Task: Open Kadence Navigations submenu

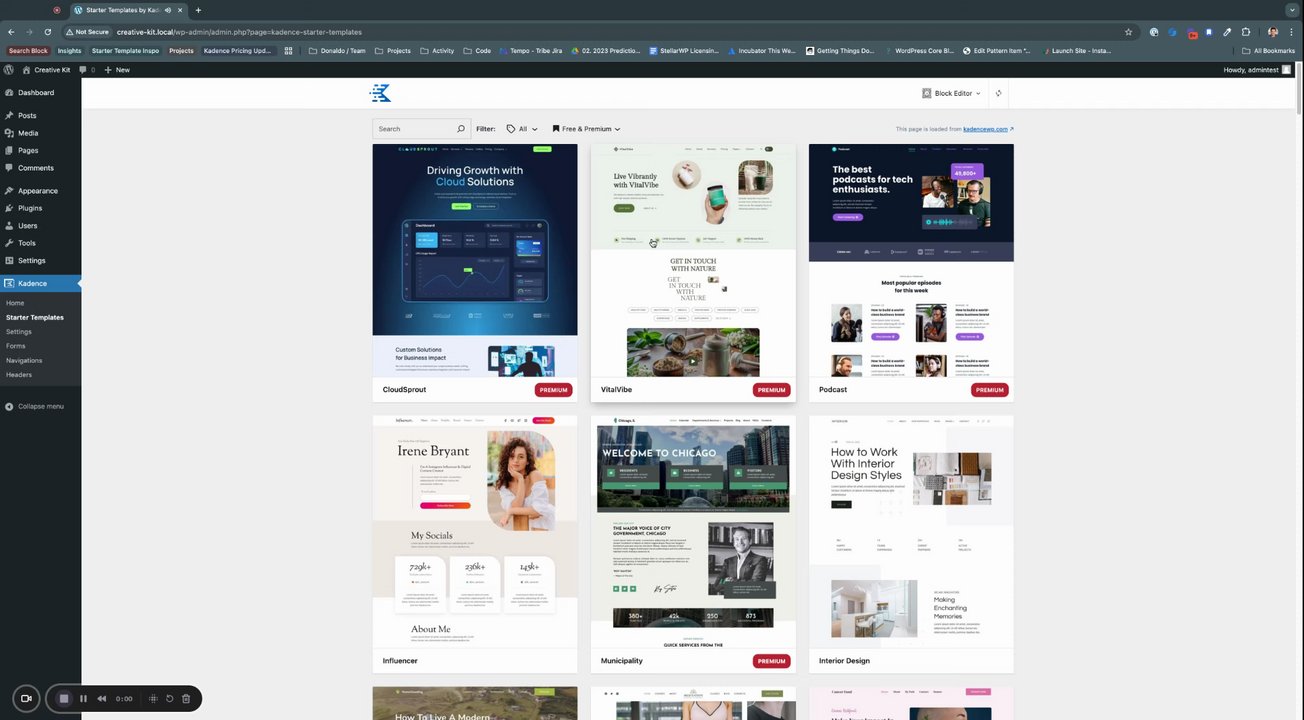Action: (24, 360)
